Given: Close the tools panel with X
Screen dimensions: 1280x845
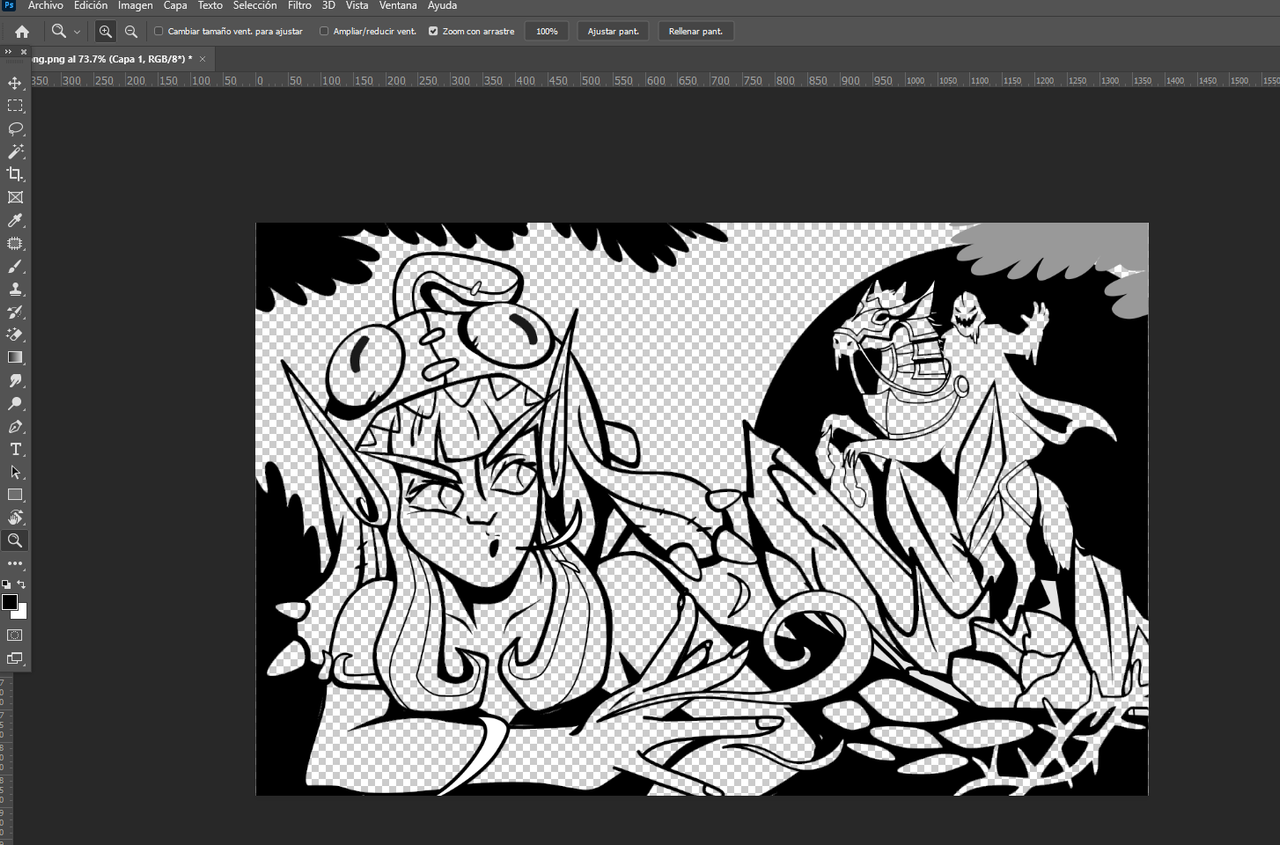Looking at the screenshot, I should point(25,52).
